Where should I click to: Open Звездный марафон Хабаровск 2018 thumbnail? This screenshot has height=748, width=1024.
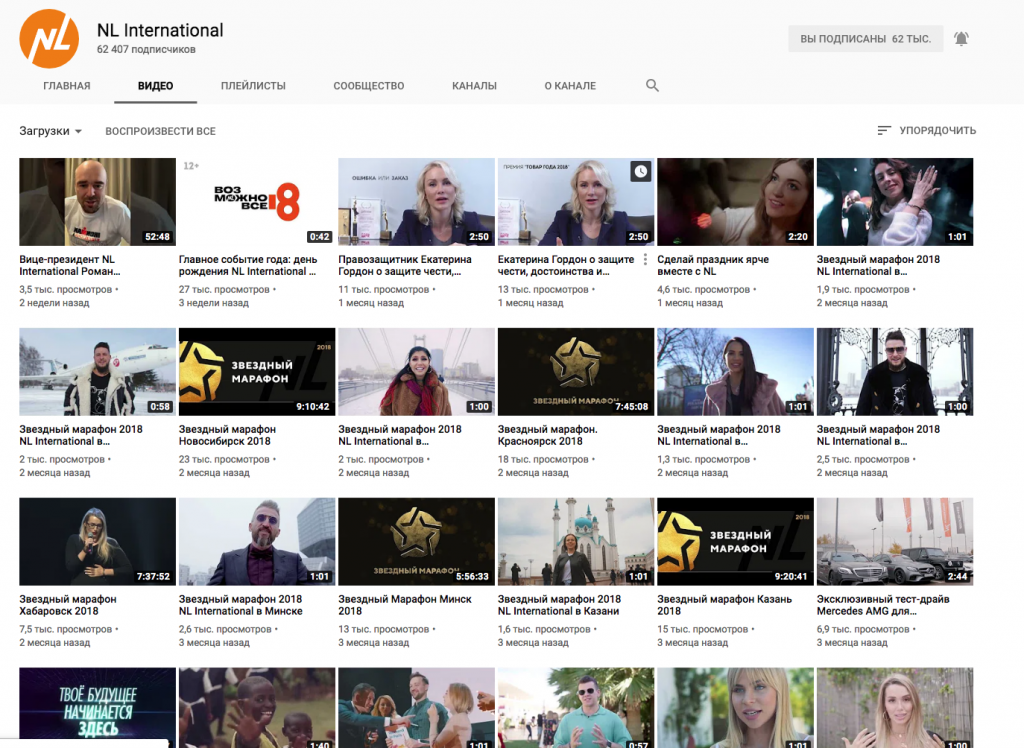(97, 542)
